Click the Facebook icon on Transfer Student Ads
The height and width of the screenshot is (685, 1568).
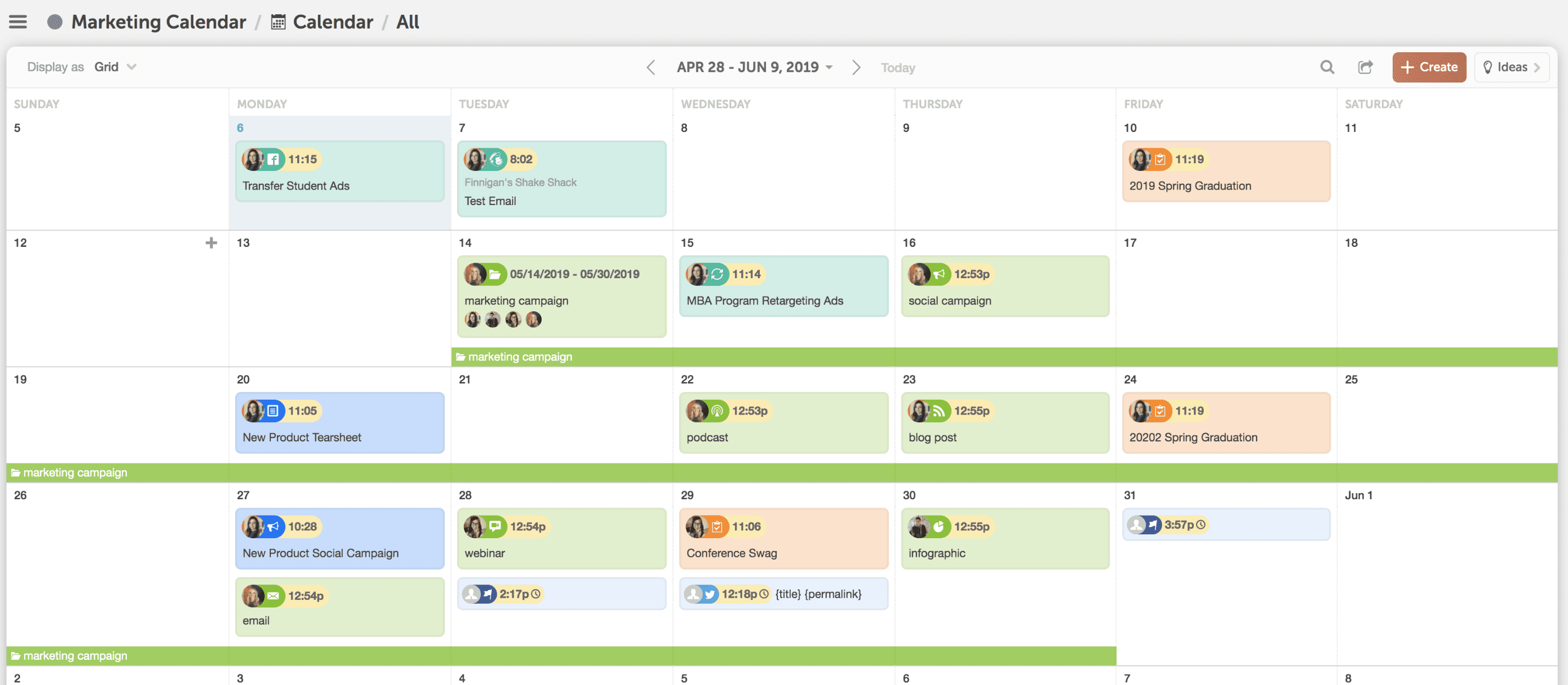(272, 158)
